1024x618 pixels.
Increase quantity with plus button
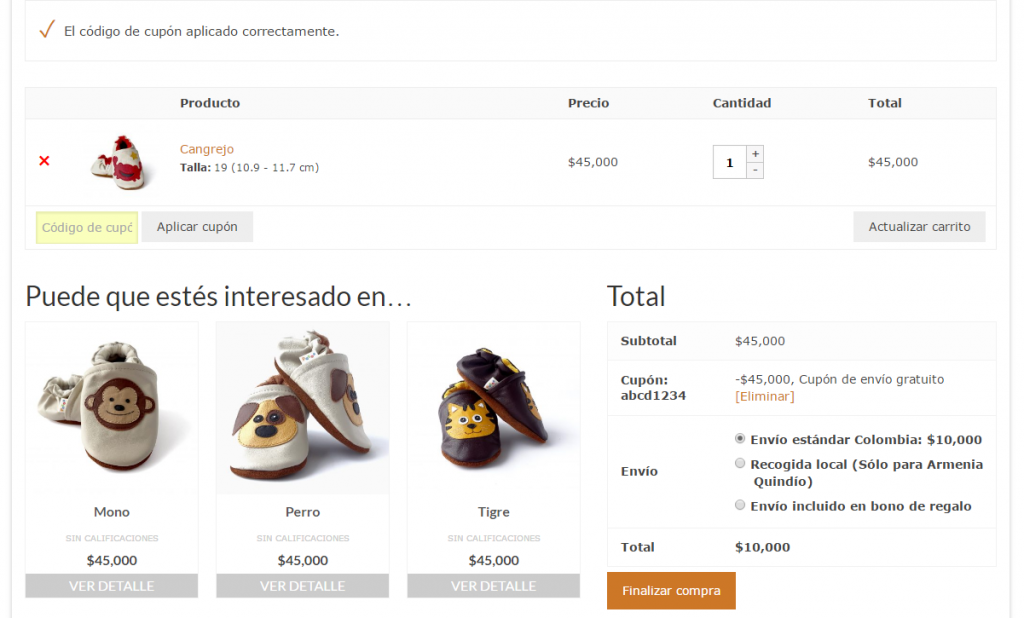pyautogui.click(x=755, y=154)
